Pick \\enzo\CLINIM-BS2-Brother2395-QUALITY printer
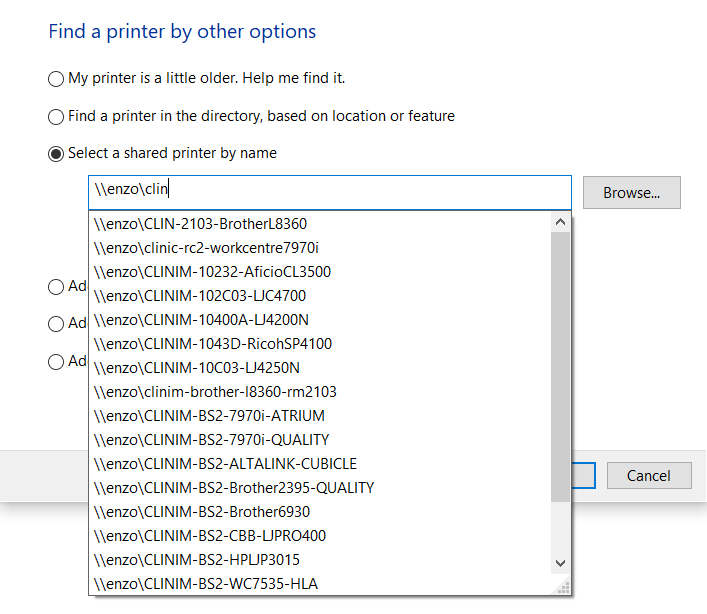The image size is (707, 614). point(320,488)
